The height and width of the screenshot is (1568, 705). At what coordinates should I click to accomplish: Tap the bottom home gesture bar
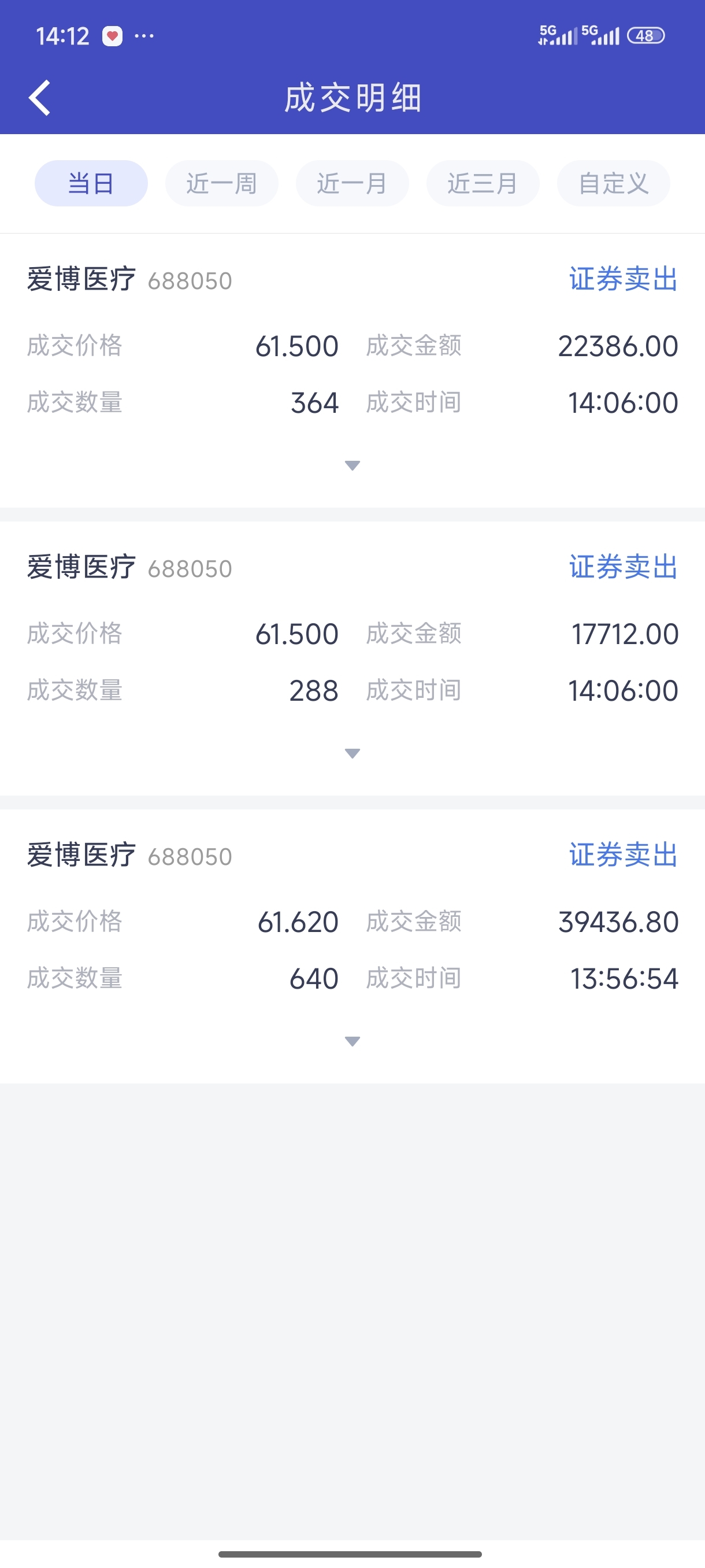point(350,1554)
